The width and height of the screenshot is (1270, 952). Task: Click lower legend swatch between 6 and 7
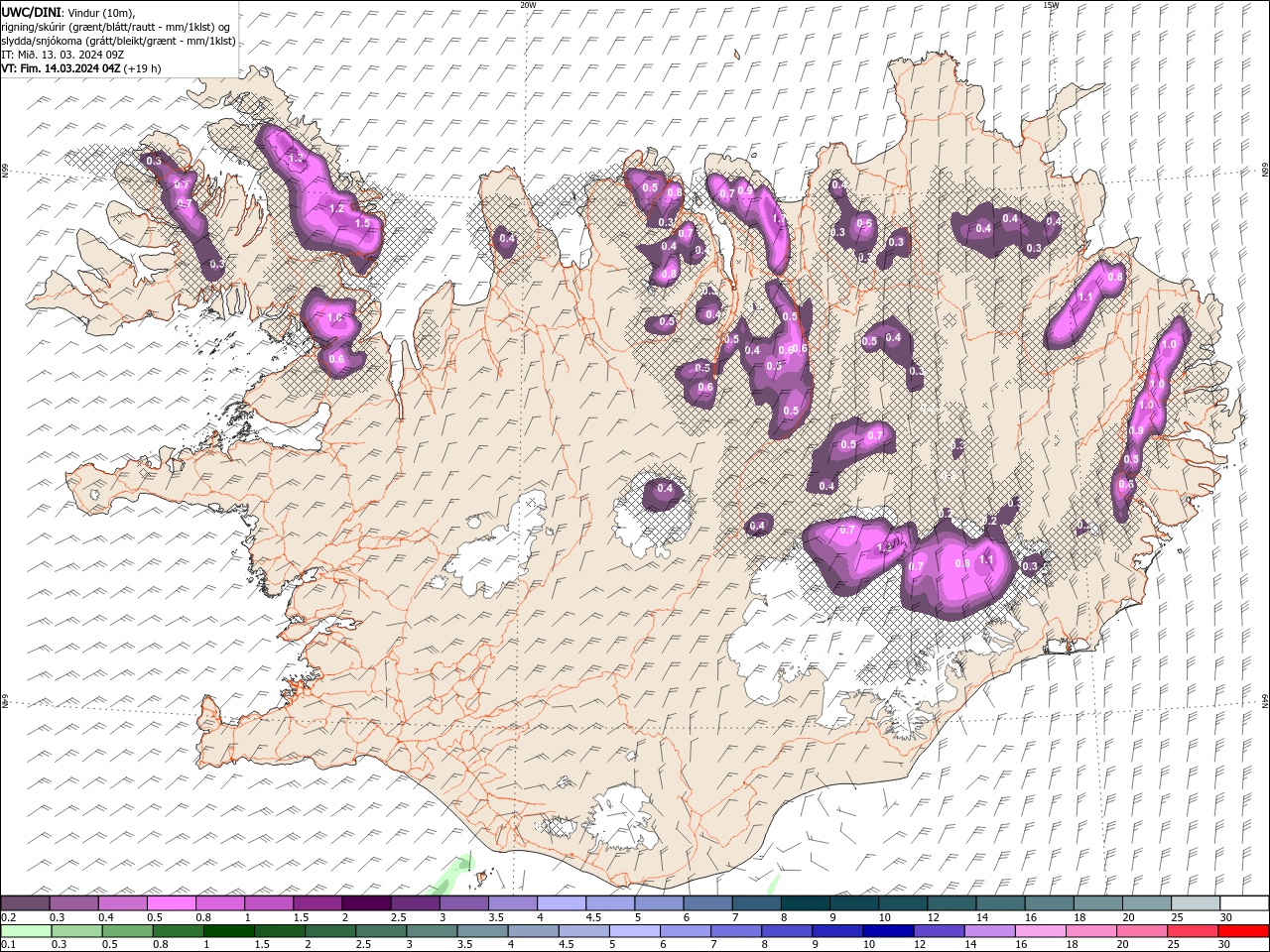pos(685,931)
